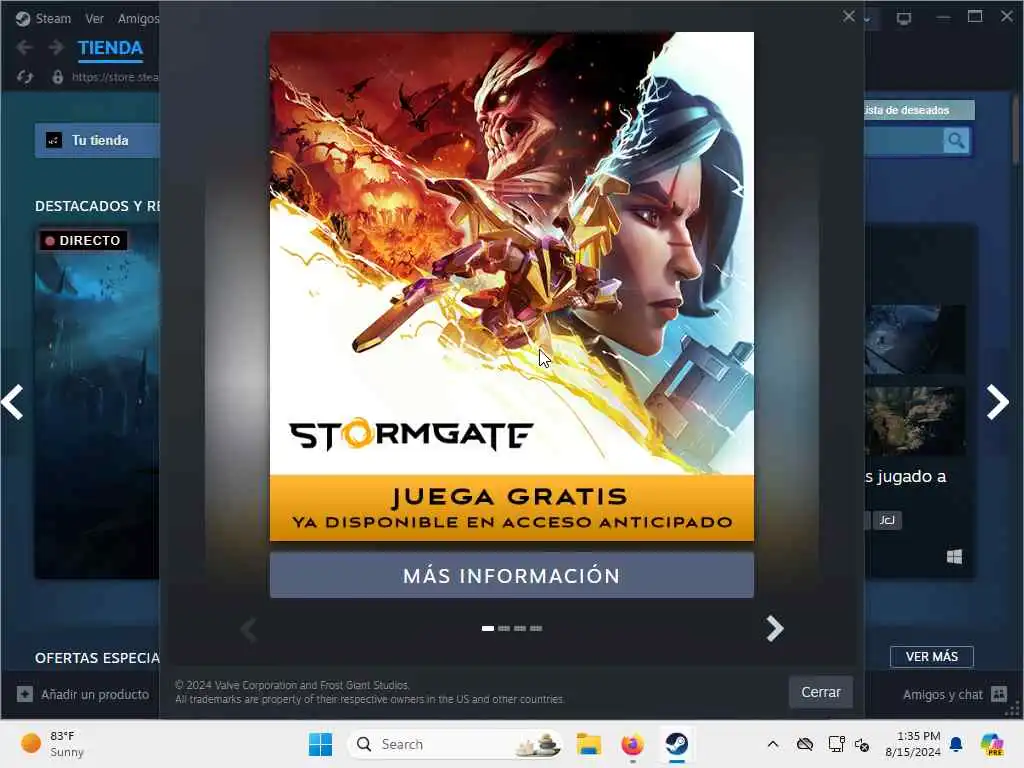This screenshot has height=768, width=1024.
Task: Expand the account dropdown arrow in title bar
Action: tap(867, 18)
